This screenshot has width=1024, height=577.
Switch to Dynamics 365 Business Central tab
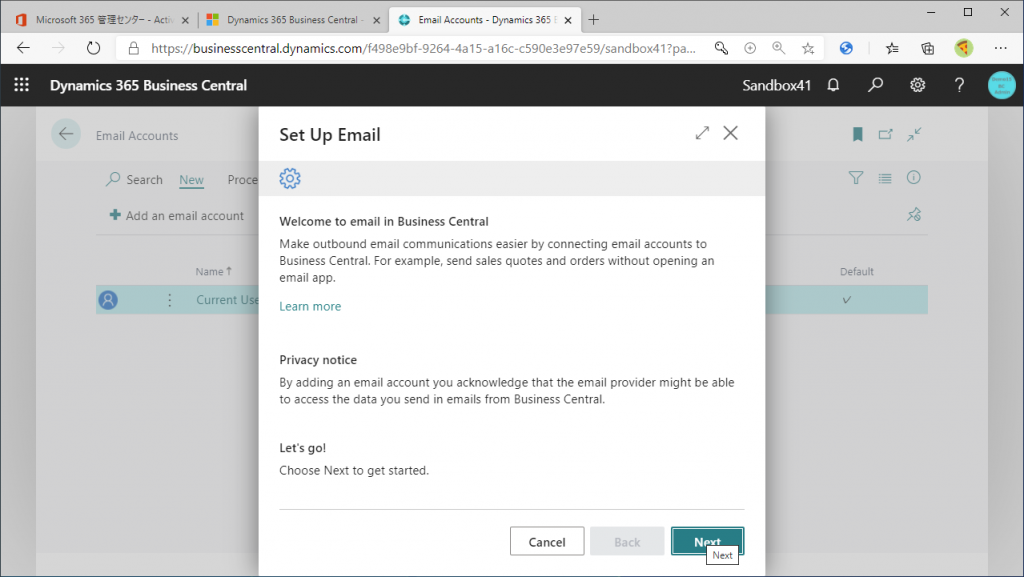click(294, 20)
